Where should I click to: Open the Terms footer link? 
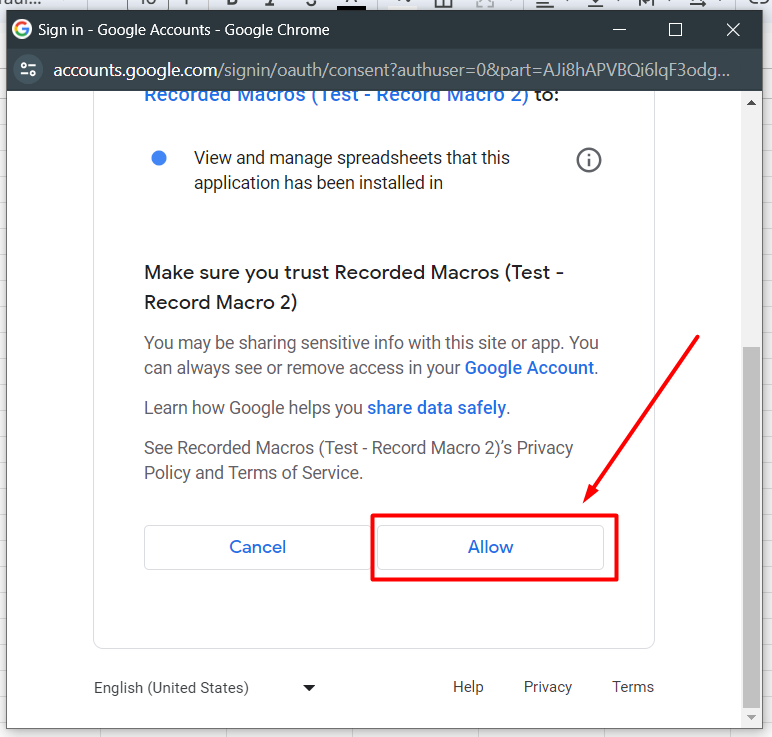click(633, 687)
